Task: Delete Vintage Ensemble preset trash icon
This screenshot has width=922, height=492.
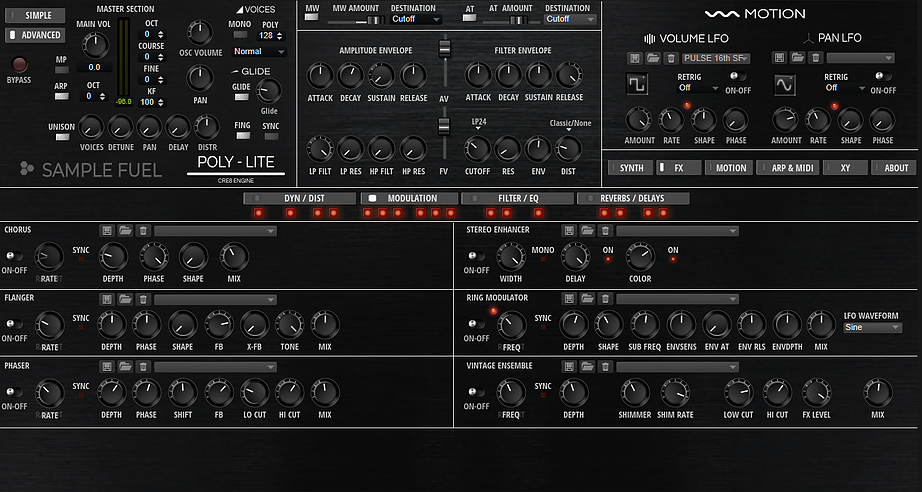Action: (605, 367)
